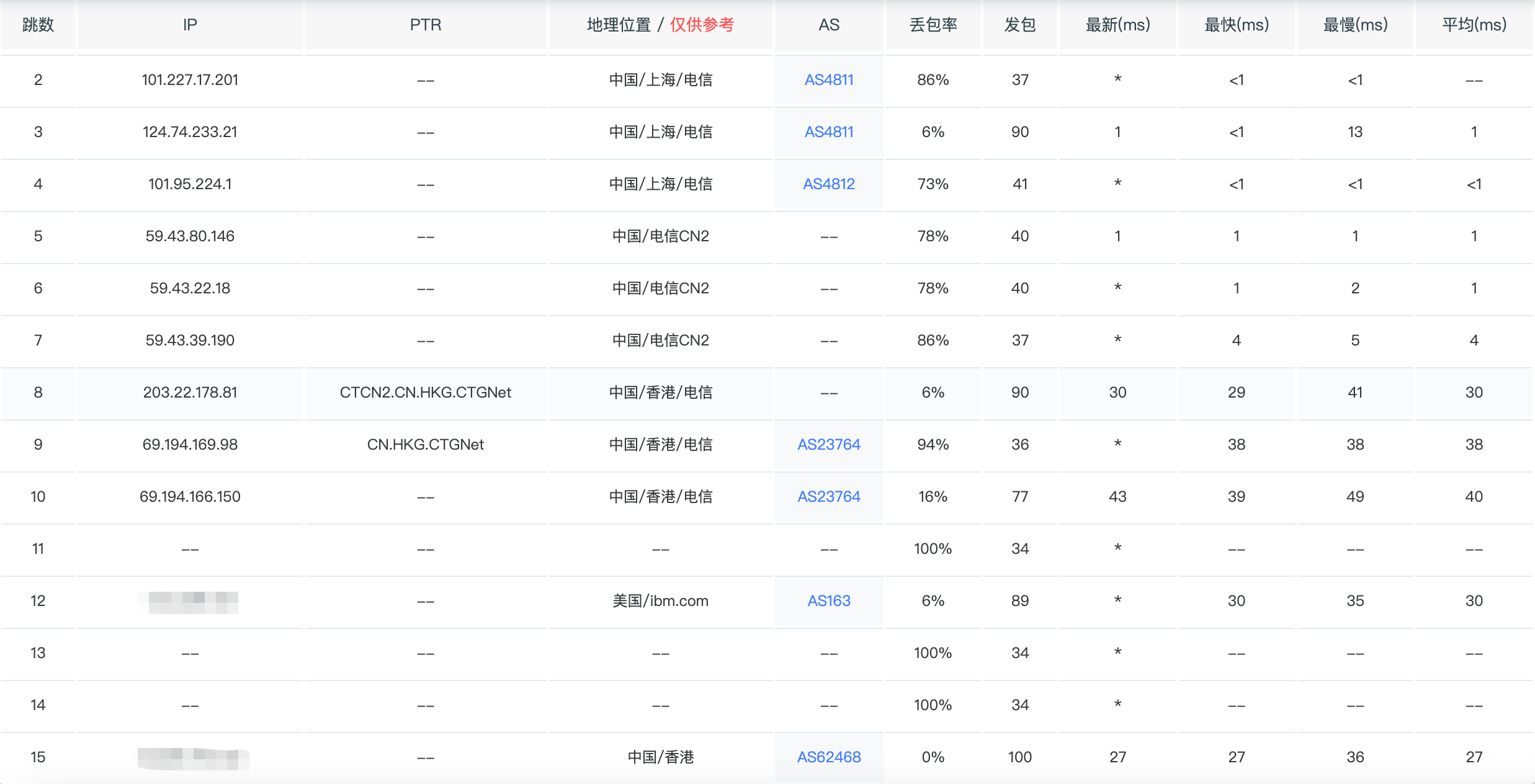Click PTR value CN.HKG.CTGNet in hop 9
This screenshot has width=1535, height=784.
(x=425, y=445)
